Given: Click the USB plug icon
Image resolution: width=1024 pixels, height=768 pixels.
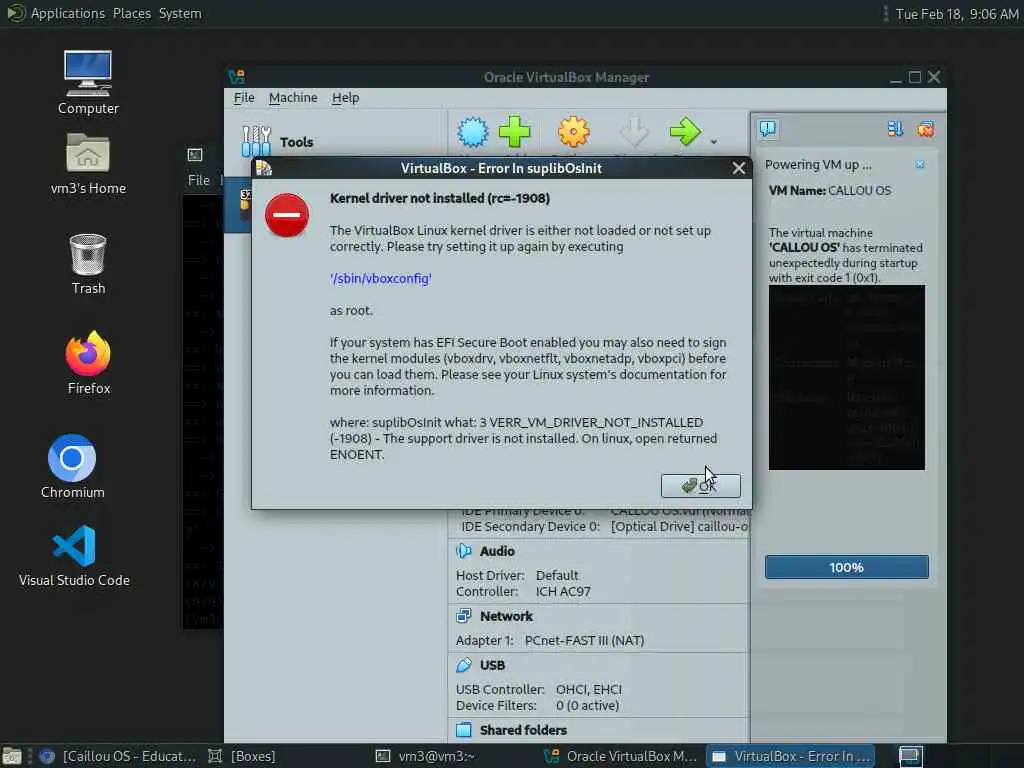Looking at the screenshot, I should tap(464, 665).
